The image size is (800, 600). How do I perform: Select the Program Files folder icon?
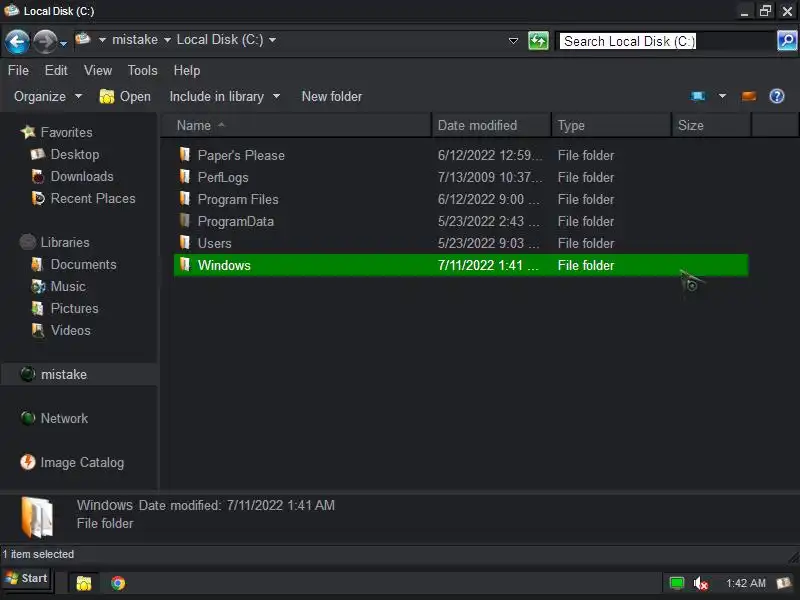185,198
